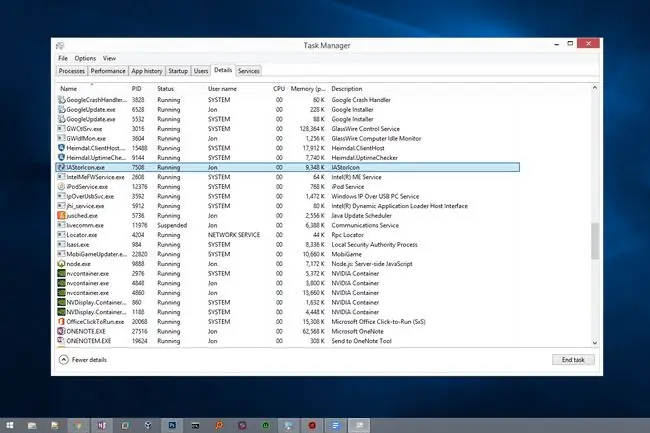Screen dimensions: 650x433
Task: Open the Options menu
Action: (85, 58)
